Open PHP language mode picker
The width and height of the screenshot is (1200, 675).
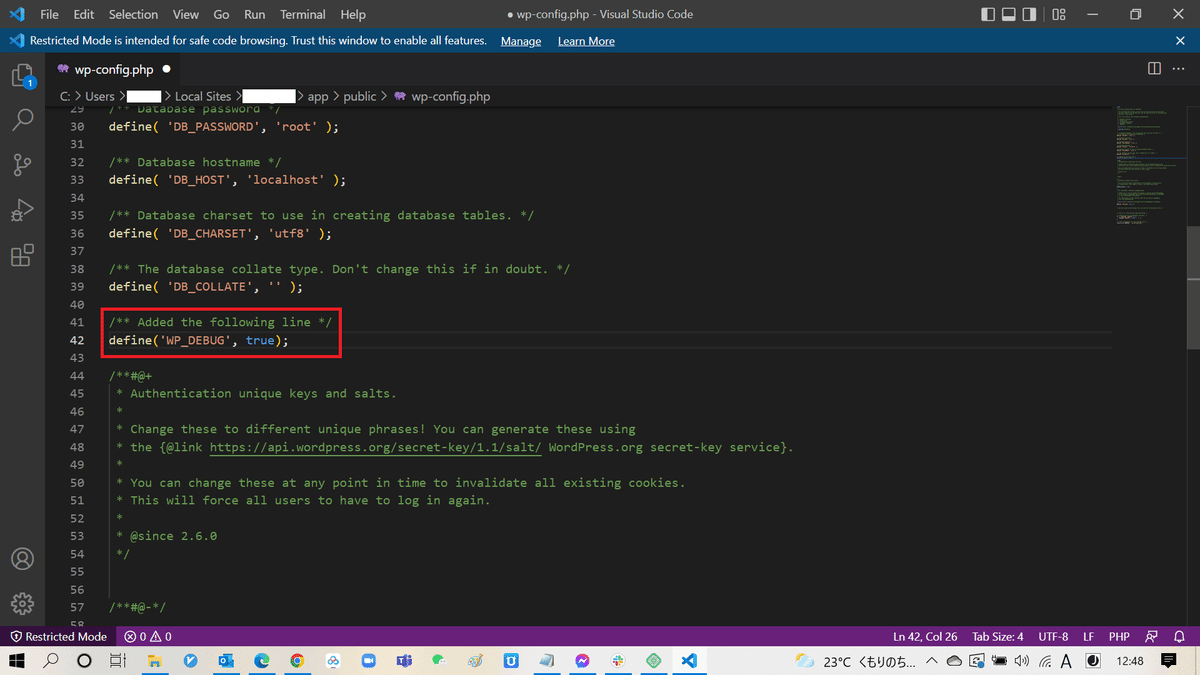pos(1119,636)
